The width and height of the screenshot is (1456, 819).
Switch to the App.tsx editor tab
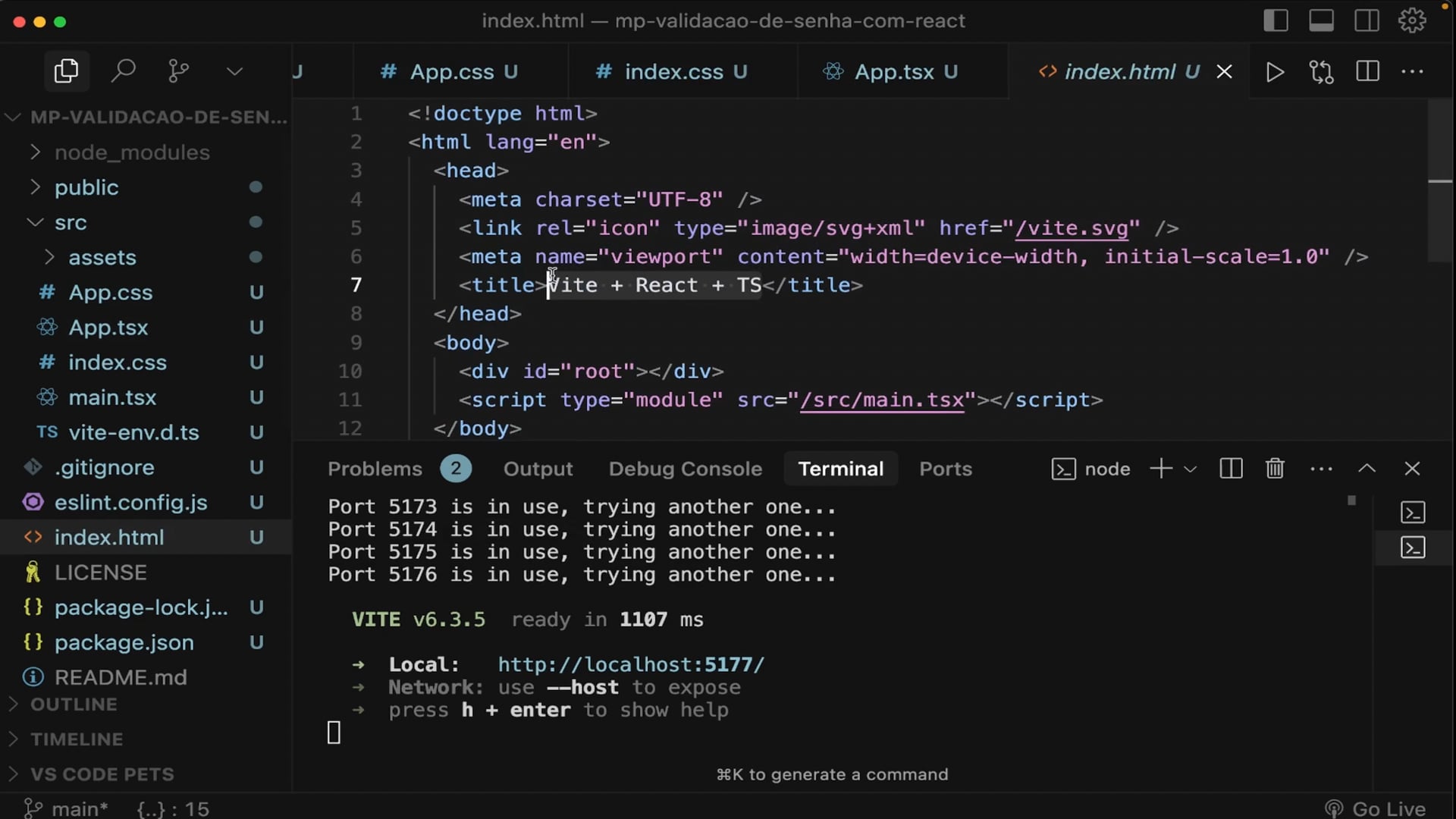coord(894,72)
